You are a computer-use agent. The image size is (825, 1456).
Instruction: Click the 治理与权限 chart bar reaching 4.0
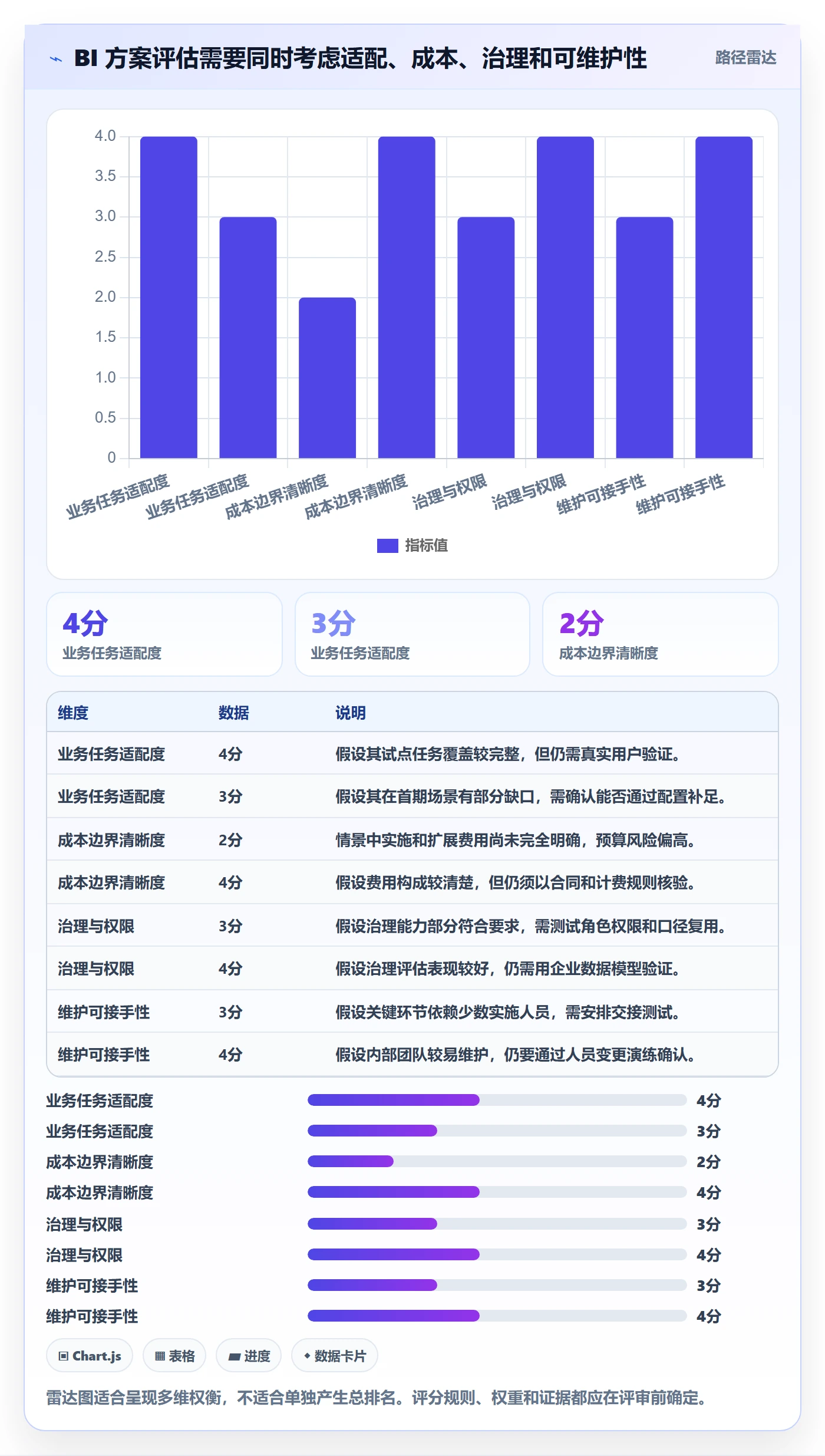(x=565, y=297)
